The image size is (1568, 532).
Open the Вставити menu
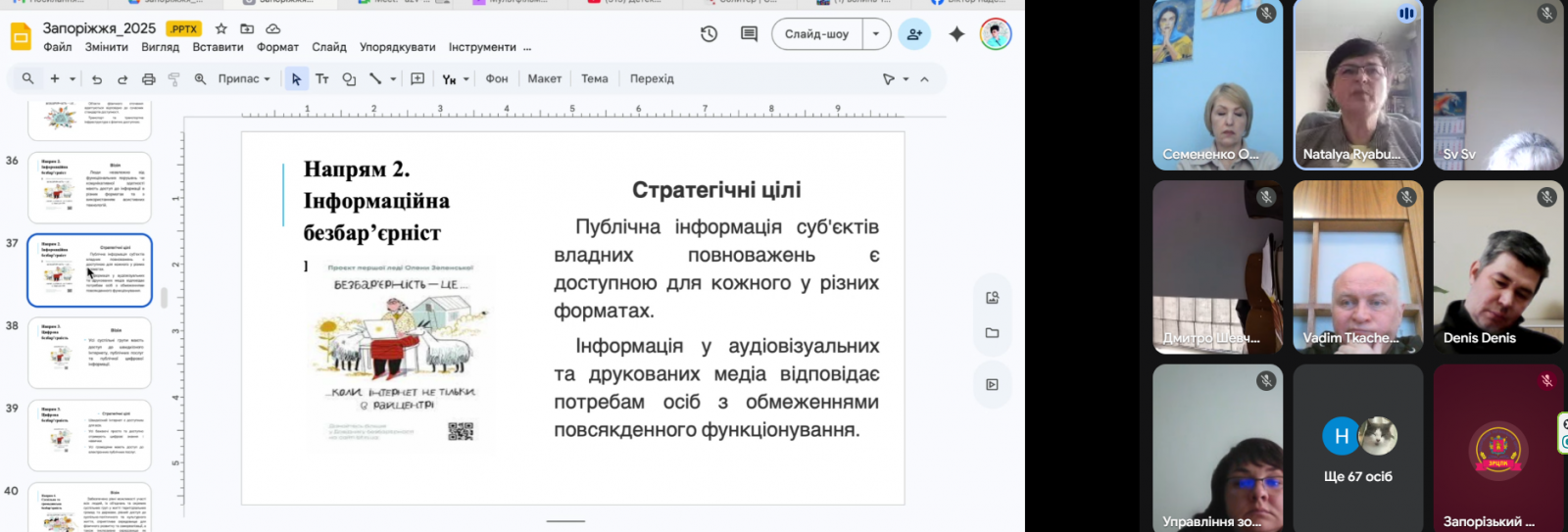(218, 47)
